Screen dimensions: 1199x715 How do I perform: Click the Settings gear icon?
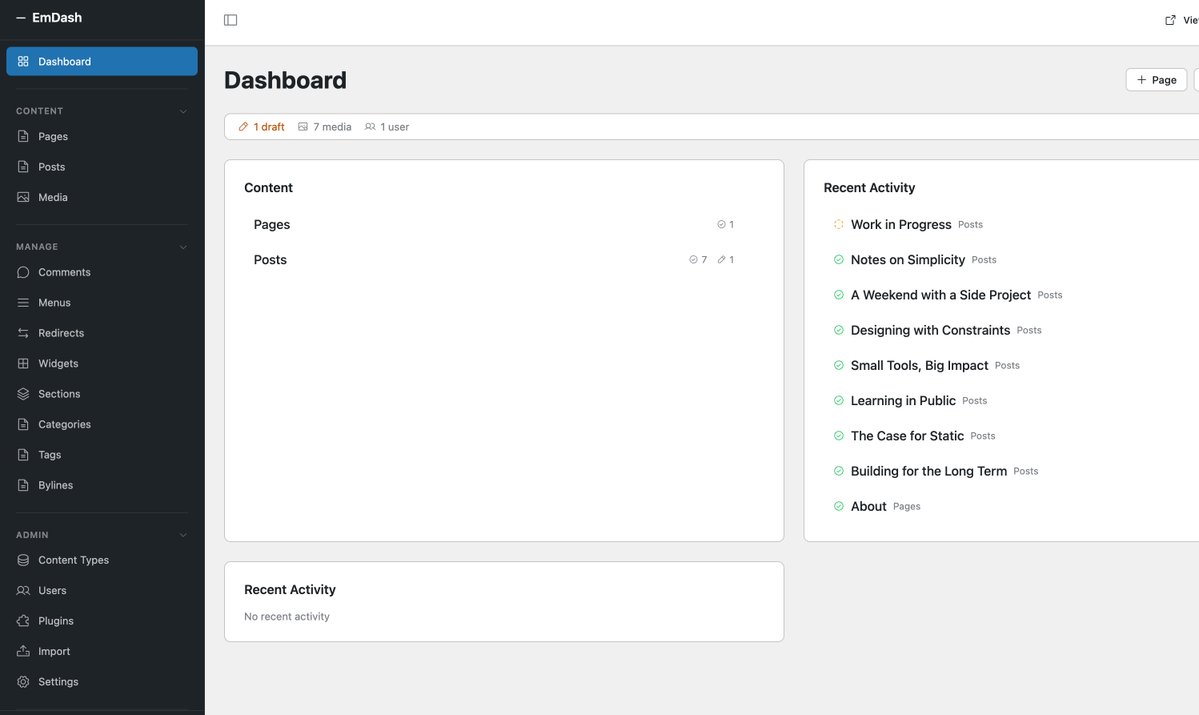click(x=23, y=681)
